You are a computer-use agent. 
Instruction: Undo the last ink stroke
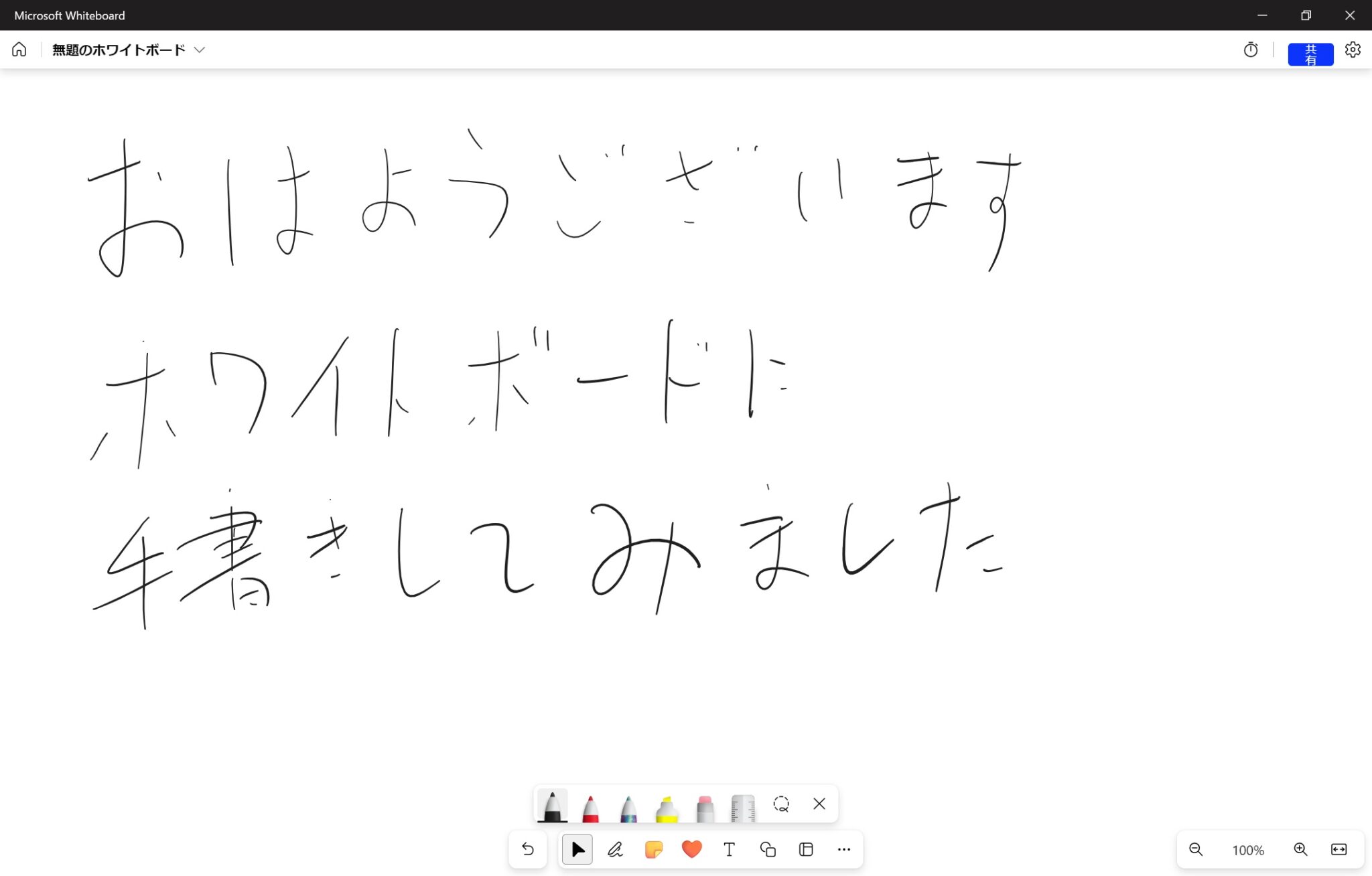point(528,849)
